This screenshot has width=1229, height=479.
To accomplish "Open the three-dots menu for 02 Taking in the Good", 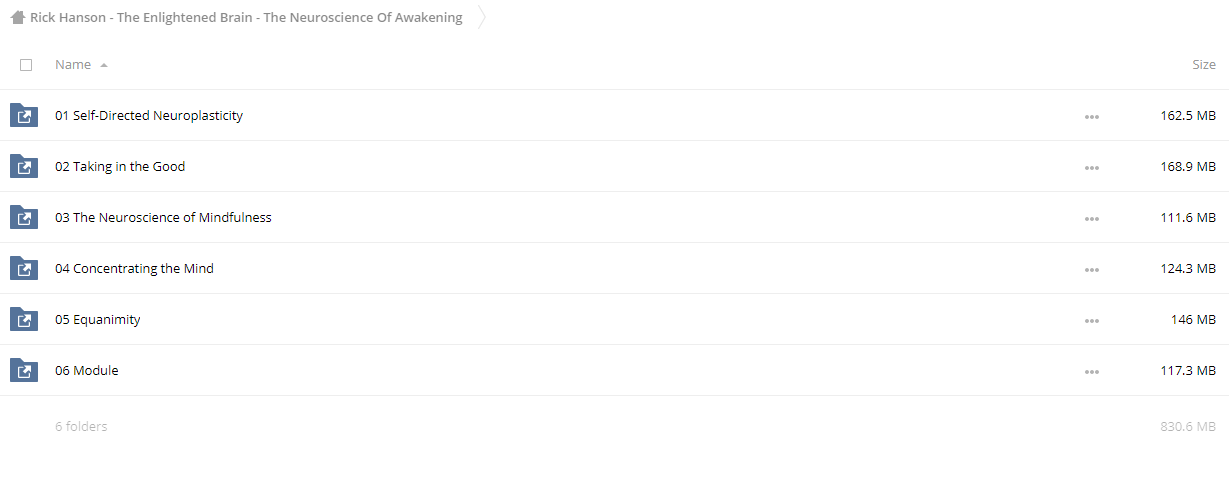I will pos(1091,168).
